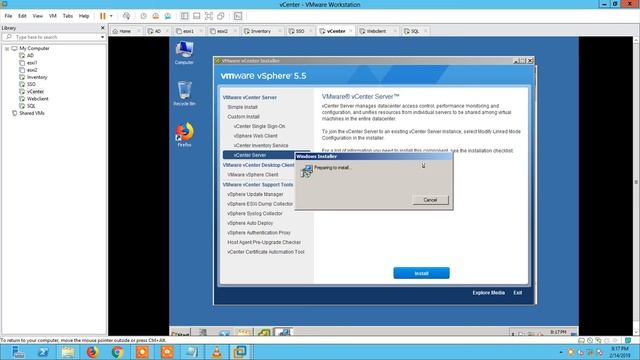Select esxi1 in the library tree

(32, 63)
